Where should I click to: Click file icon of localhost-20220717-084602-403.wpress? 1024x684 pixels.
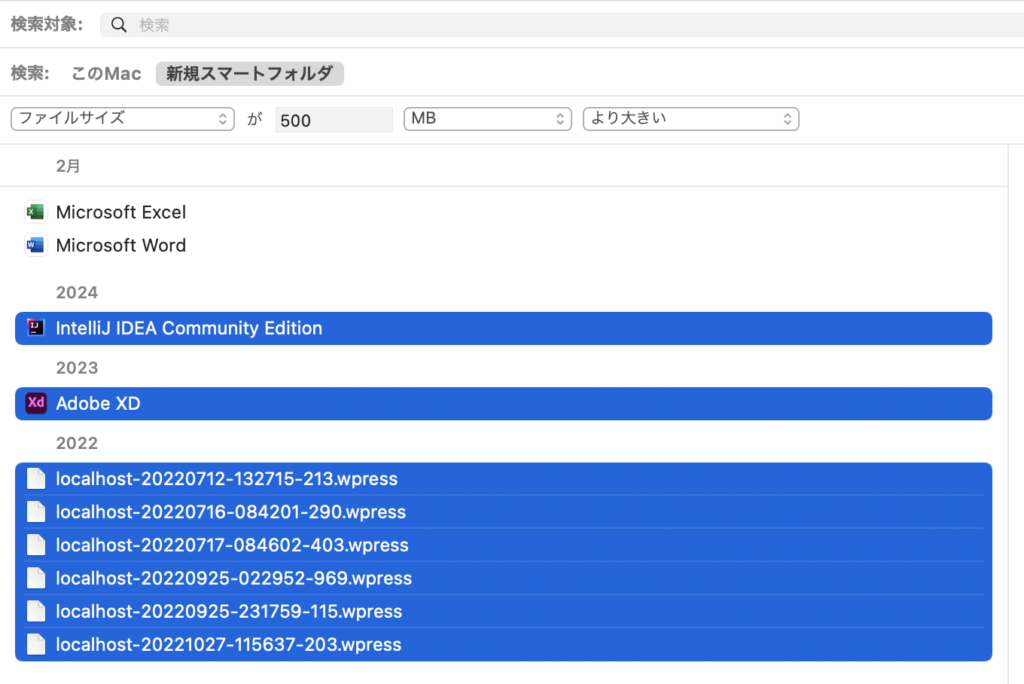36,545
